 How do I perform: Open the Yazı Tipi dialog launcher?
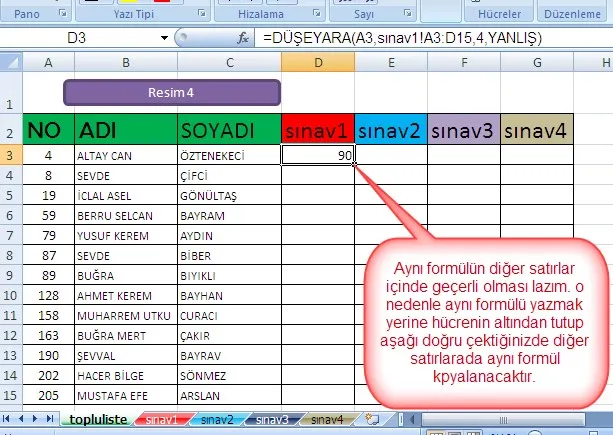pyautogui.click(x=203, y=14)
